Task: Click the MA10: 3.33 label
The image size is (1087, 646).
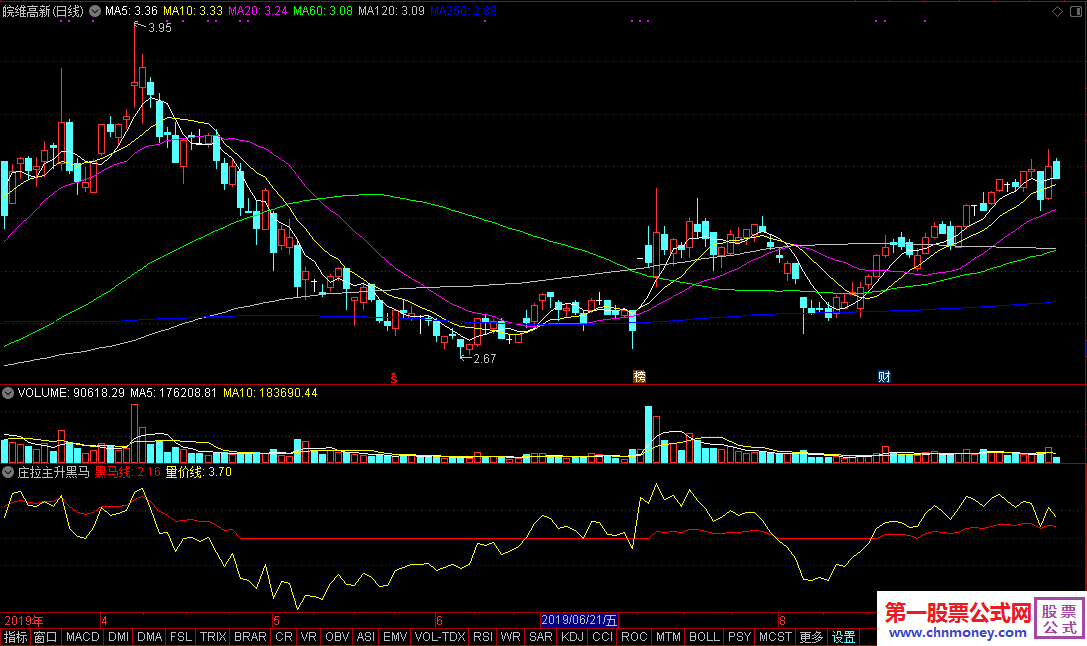Action: [193, 11]
